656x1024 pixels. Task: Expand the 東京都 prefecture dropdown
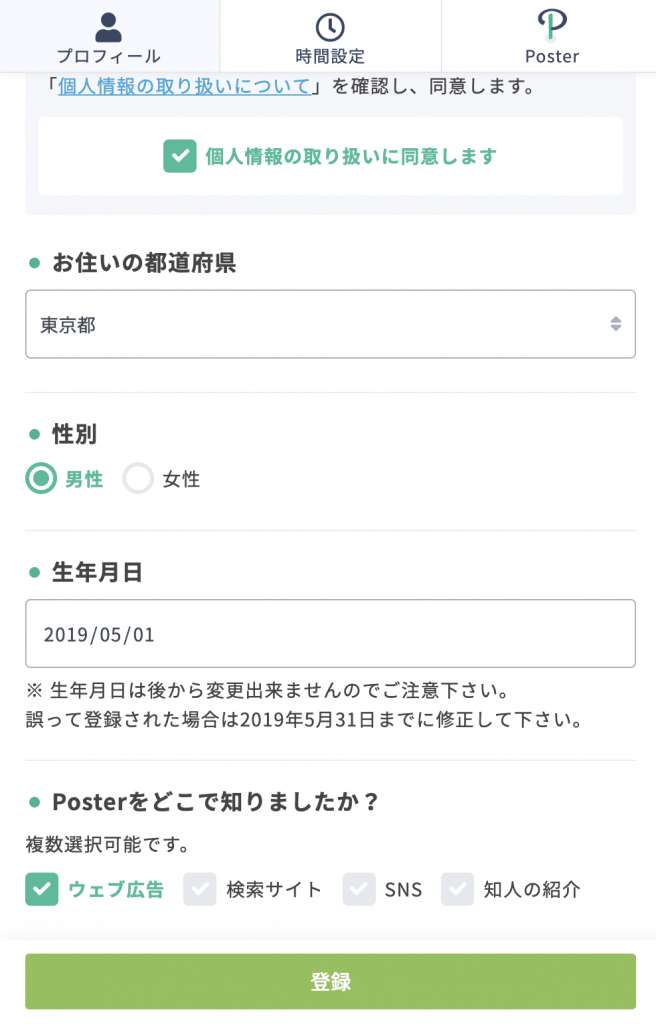331,324
